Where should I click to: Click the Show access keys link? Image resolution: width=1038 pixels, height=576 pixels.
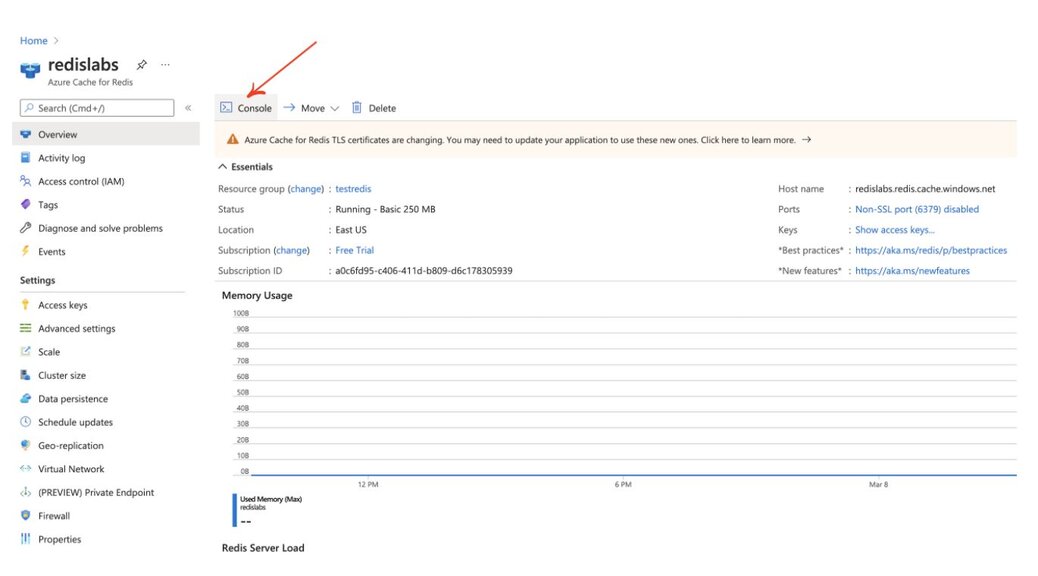point(893,229)
